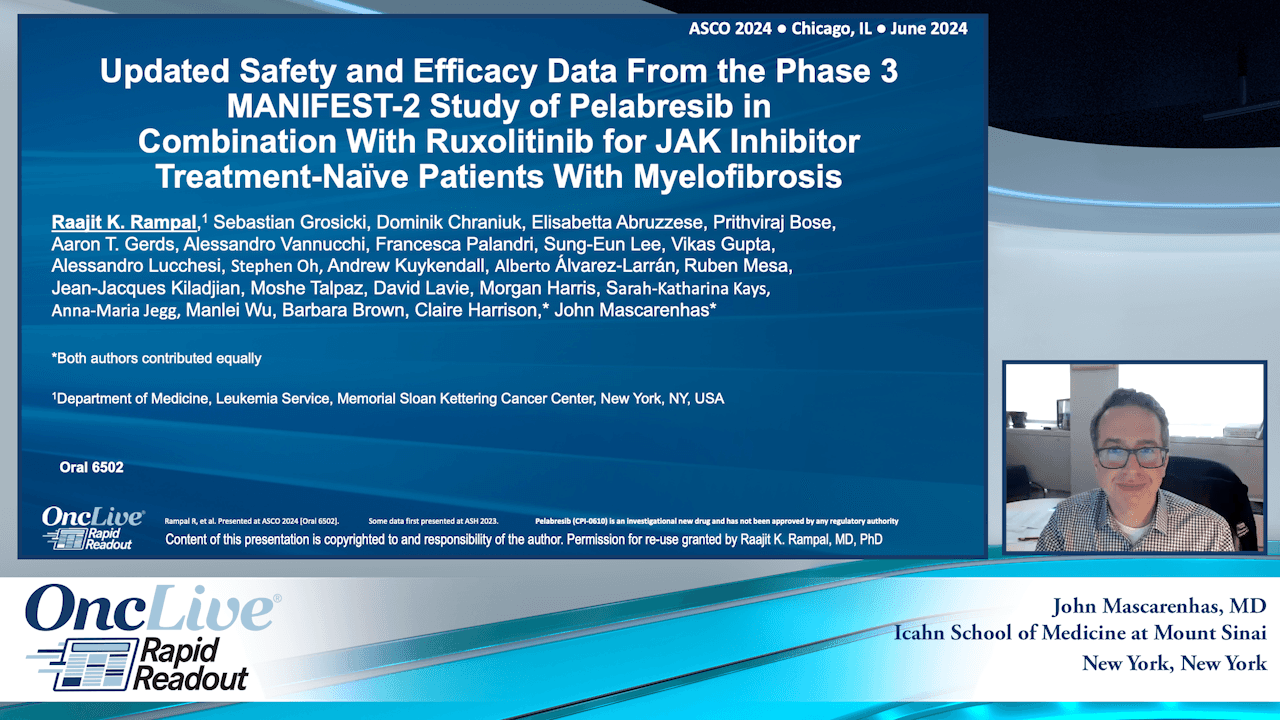Click author name 'Sarah-Katharina Kays'
Image resolution: width=1280 pixels, height=720 pixels.
689,288
